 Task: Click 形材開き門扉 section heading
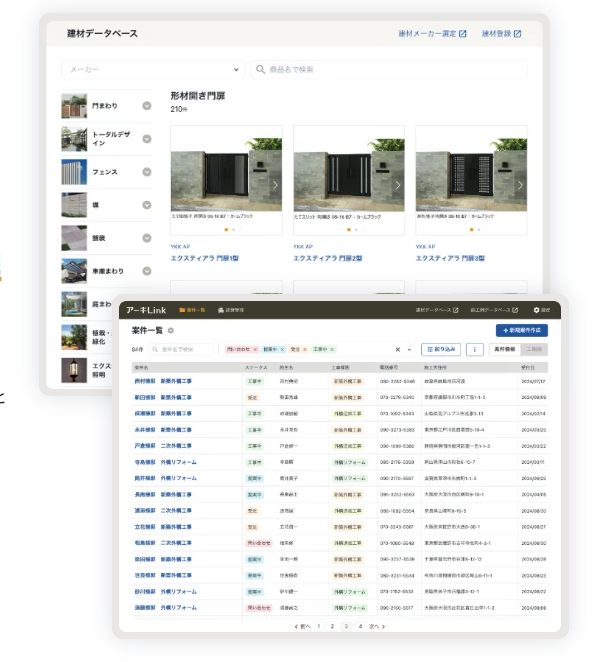(198, 96)
